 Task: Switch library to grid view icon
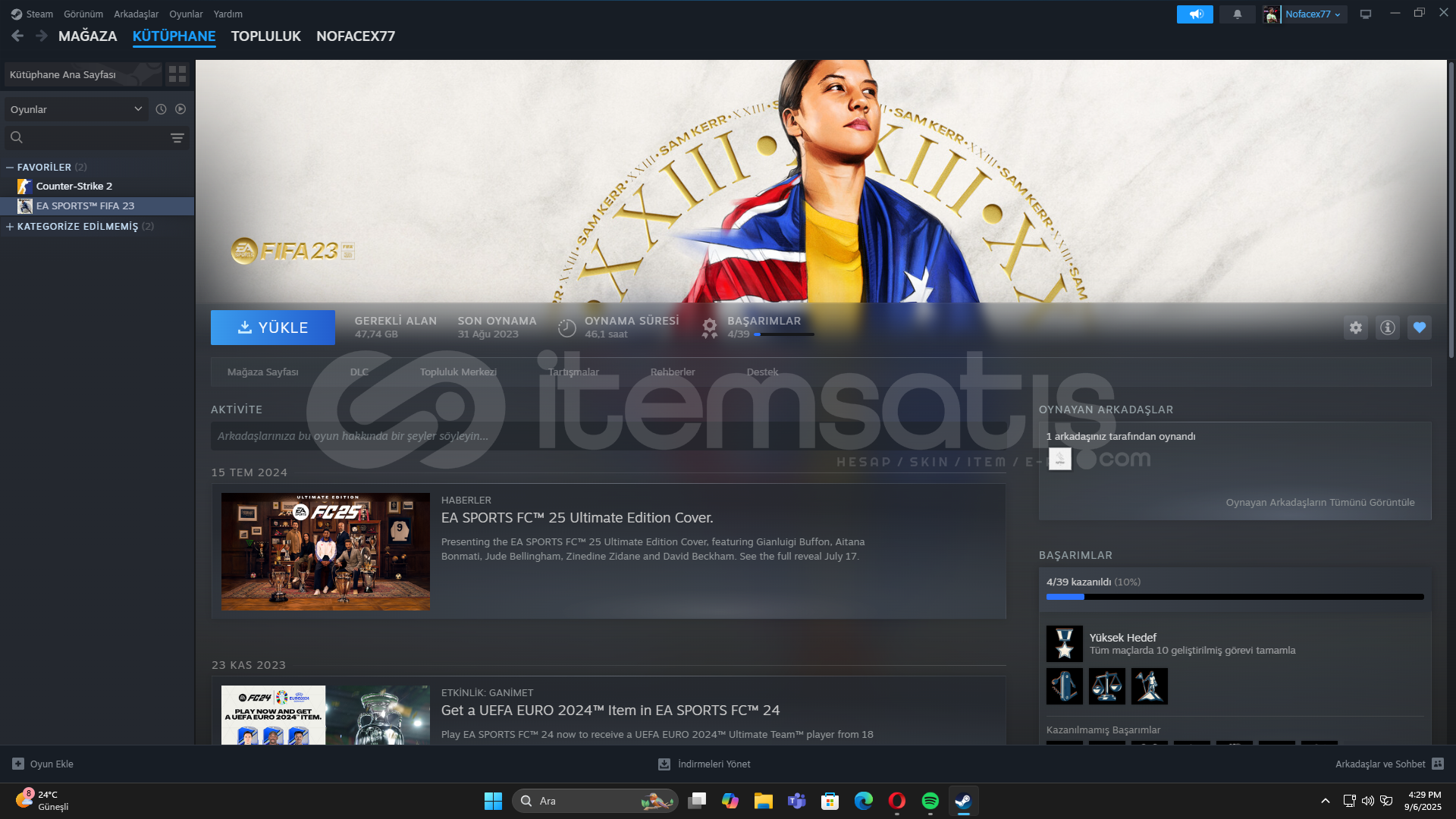click(x=177, y=74)
